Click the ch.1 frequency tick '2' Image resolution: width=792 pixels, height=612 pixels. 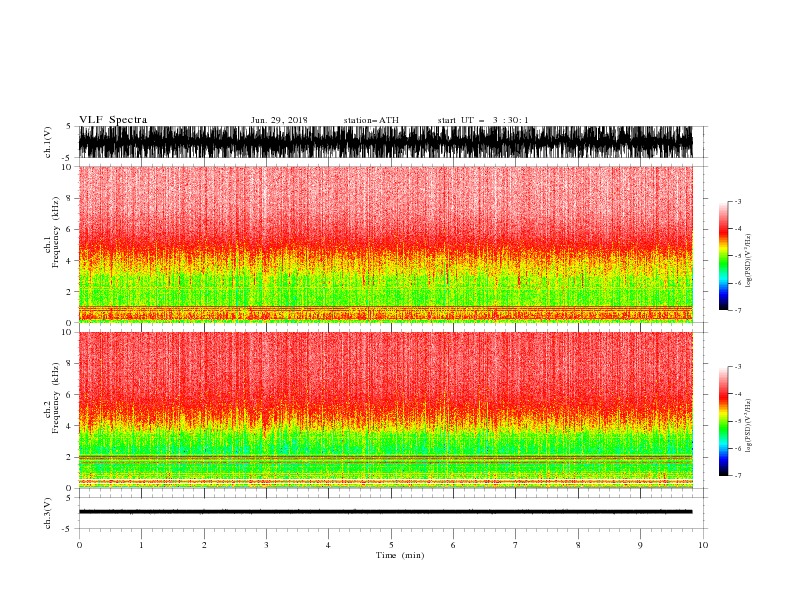click(69, 292)
